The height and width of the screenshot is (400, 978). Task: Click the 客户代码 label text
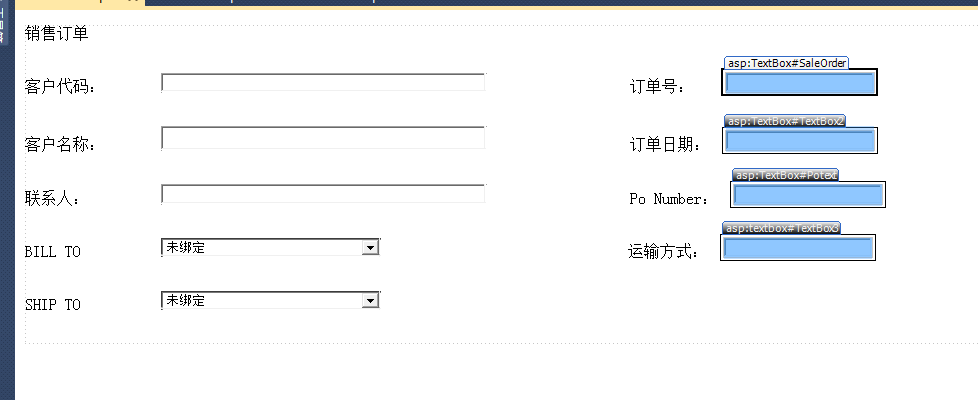pos(60,86)
